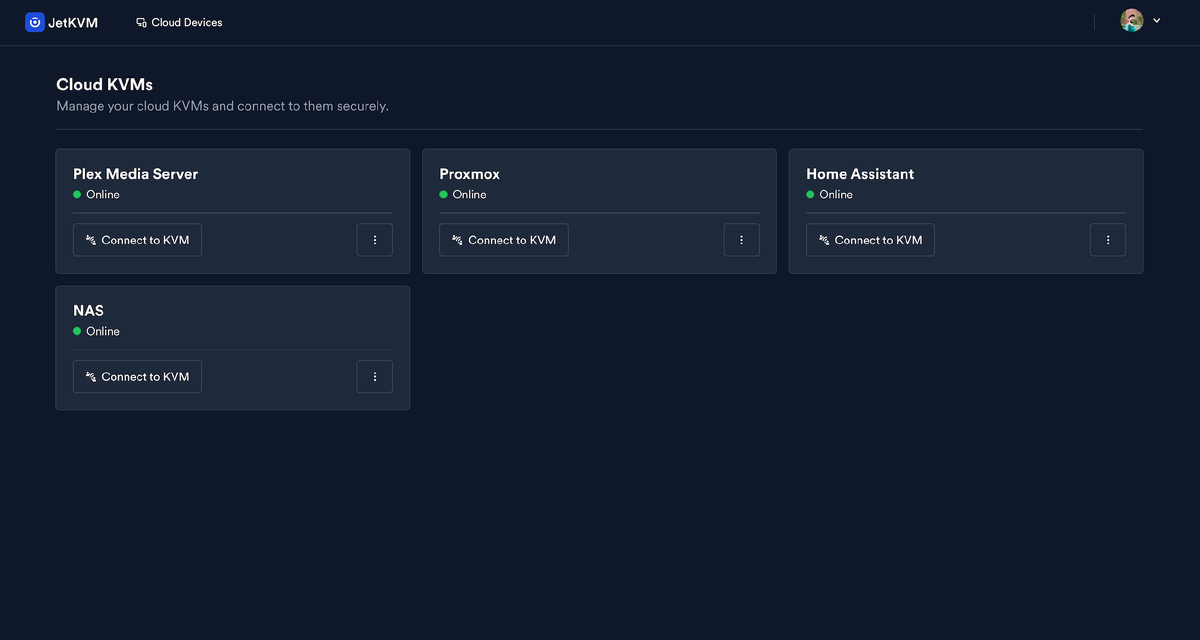Image resolution: width=1200 pixels, height=640 pixels.
Task: Click Connect to KVM on the NAS card
Action: tap(137, 377)
